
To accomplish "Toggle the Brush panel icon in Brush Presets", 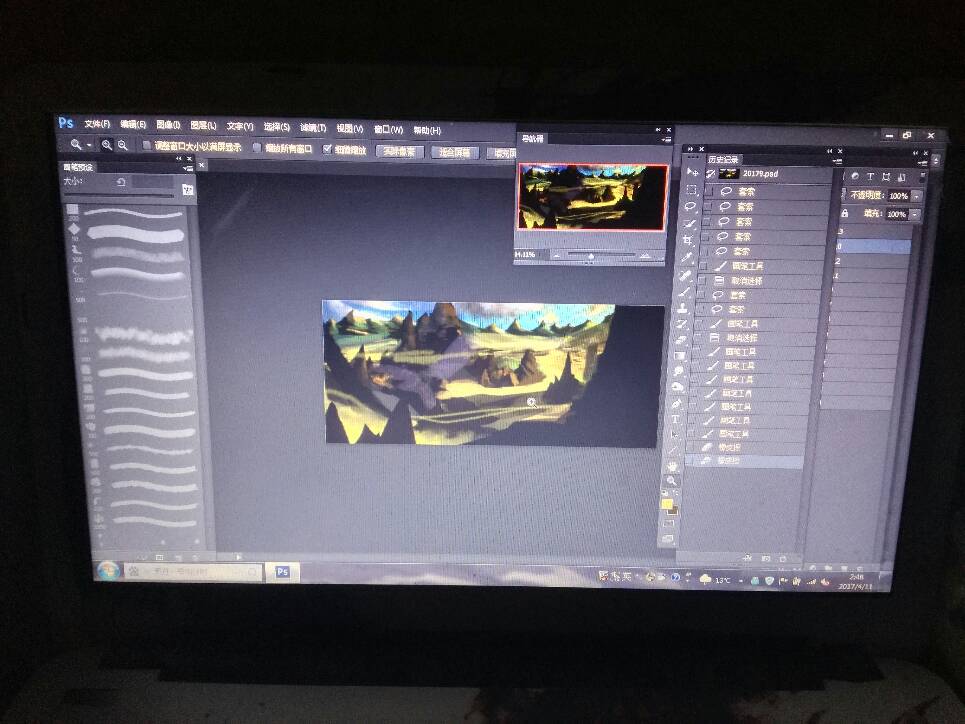I will 188,190.
